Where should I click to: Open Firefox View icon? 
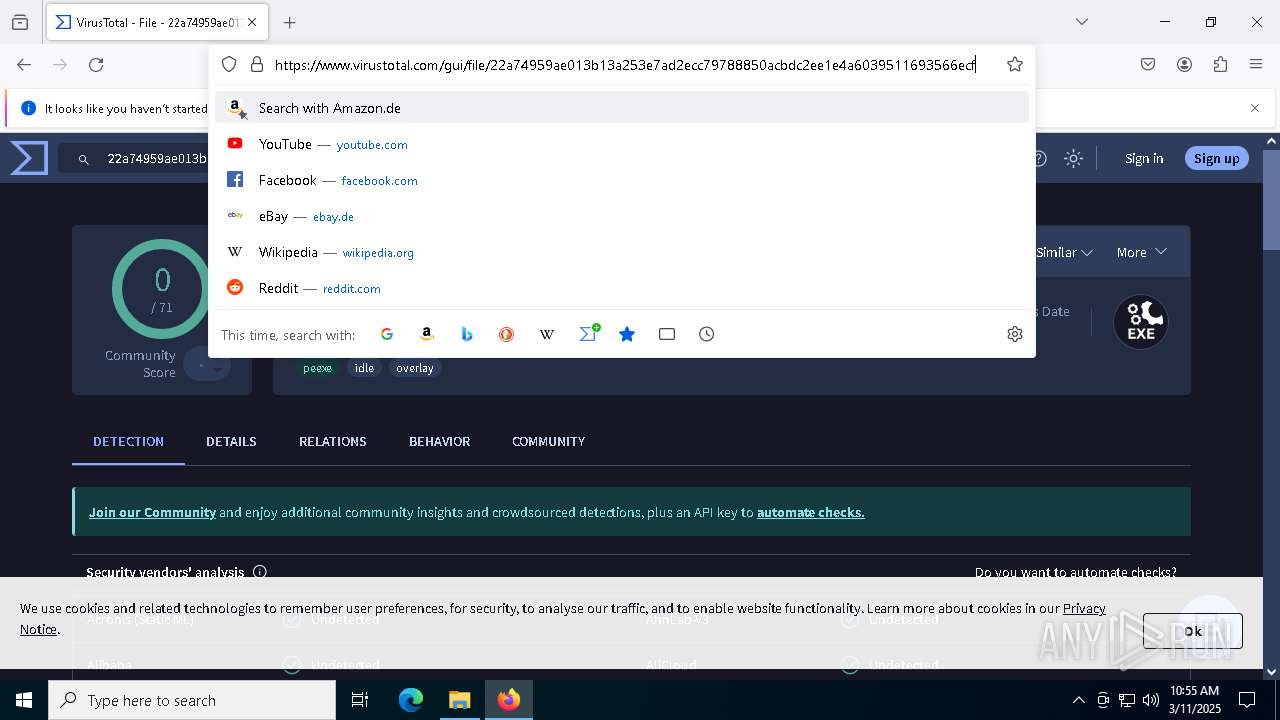pyautogui.click(x=20, y=22)
